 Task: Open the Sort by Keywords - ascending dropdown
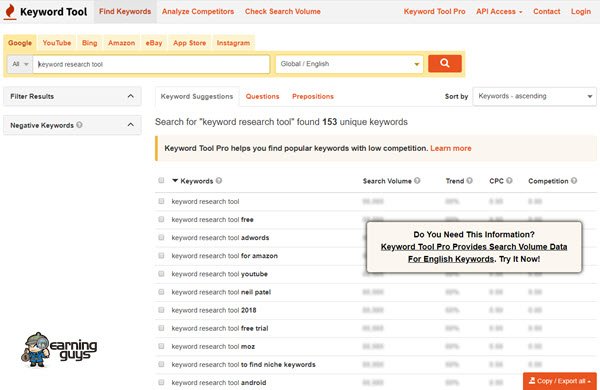click(x=535, y=96)
